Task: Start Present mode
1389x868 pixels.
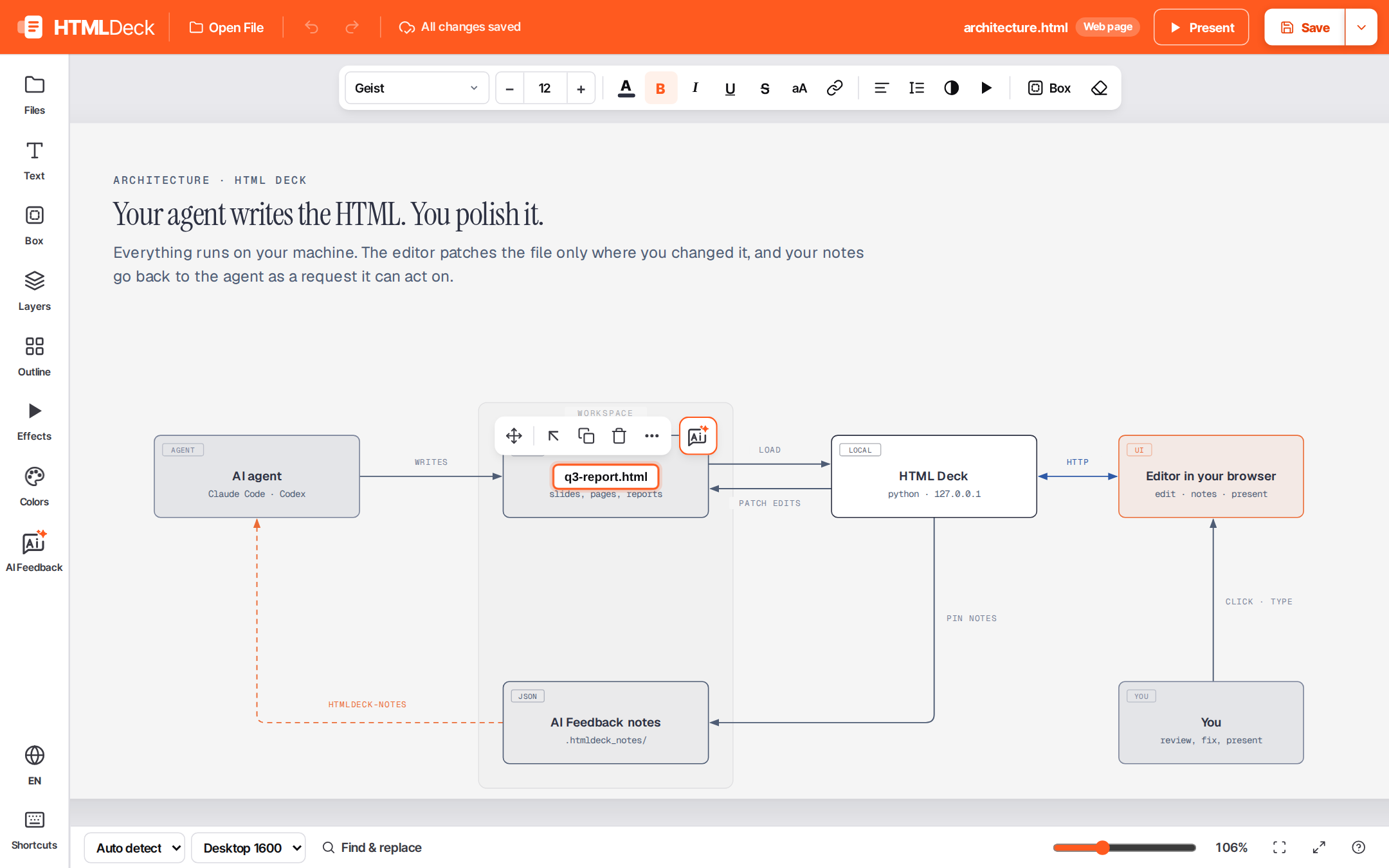Action: (x=1201, y=27)
